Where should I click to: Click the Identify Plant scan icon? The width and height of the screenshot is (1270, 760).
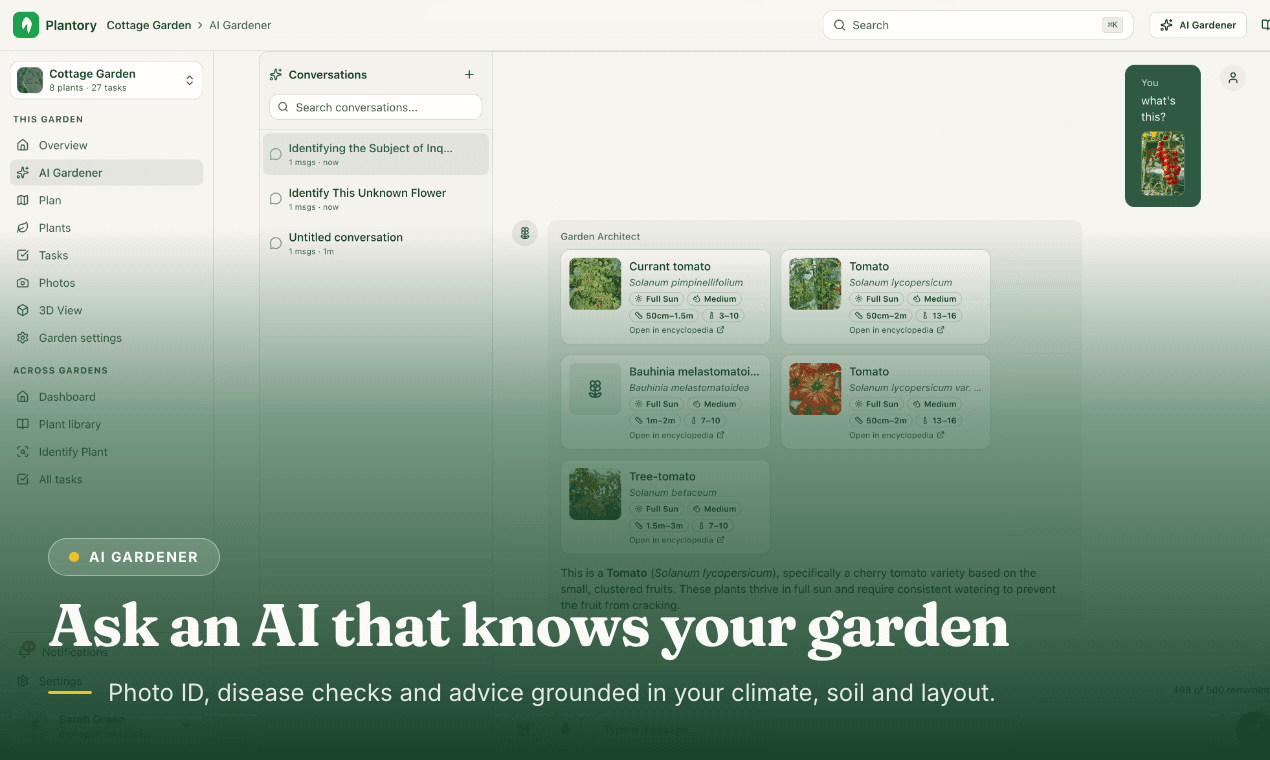tap(23, 452)
